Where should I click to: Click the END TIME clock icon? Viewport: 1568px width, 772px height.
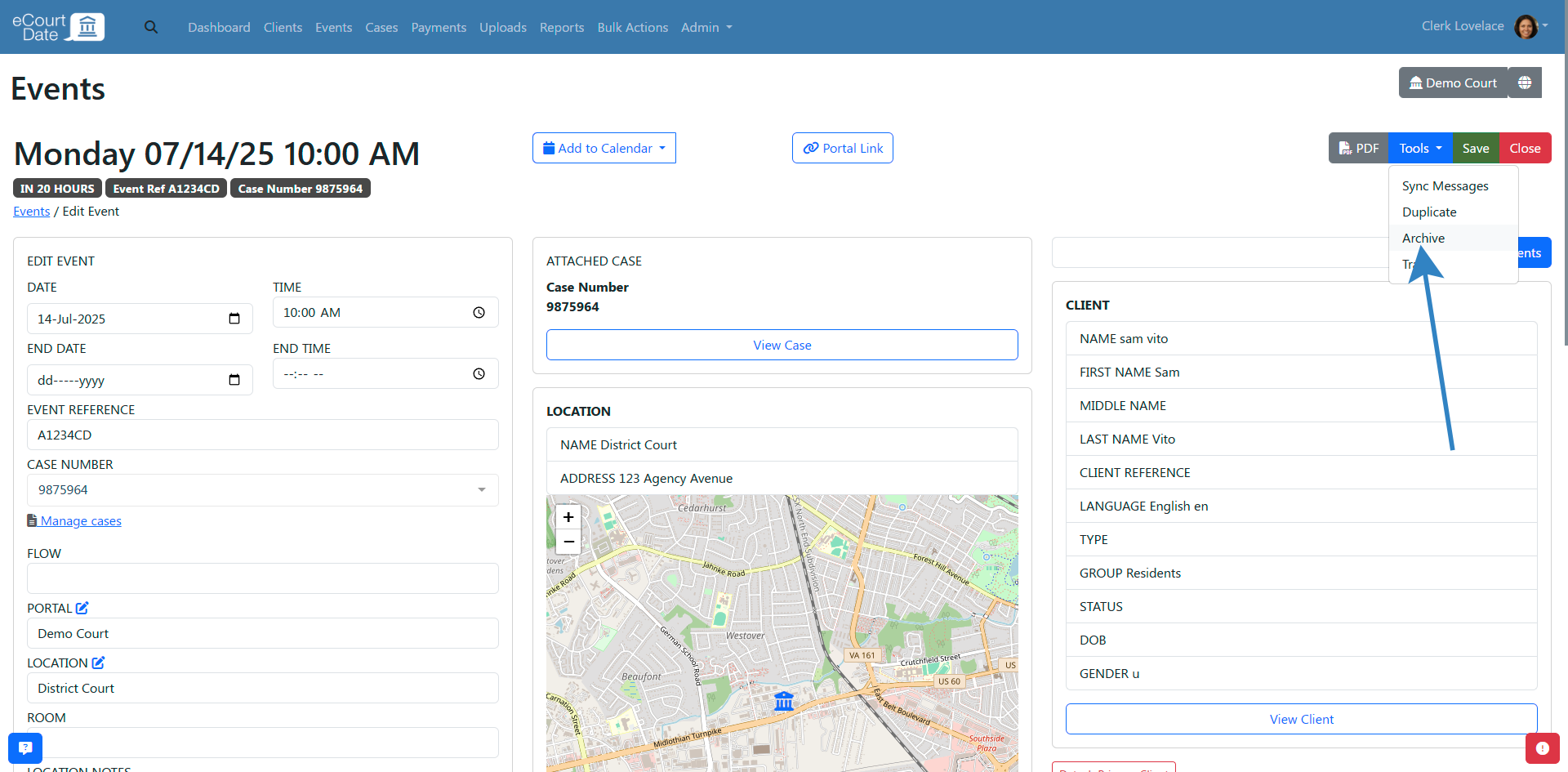coord(479,374)
